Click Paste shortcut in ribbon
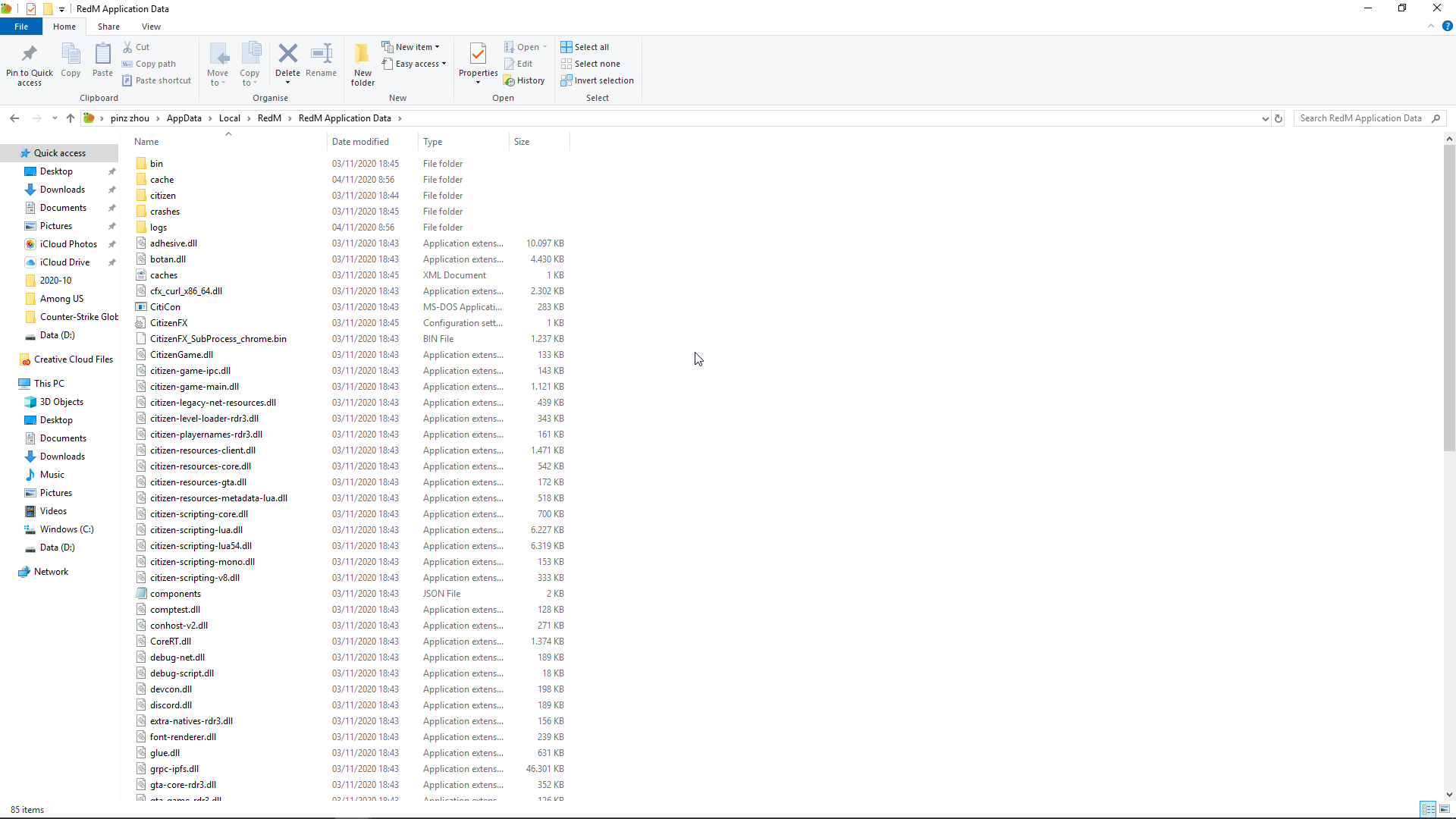 coord(156,80)
